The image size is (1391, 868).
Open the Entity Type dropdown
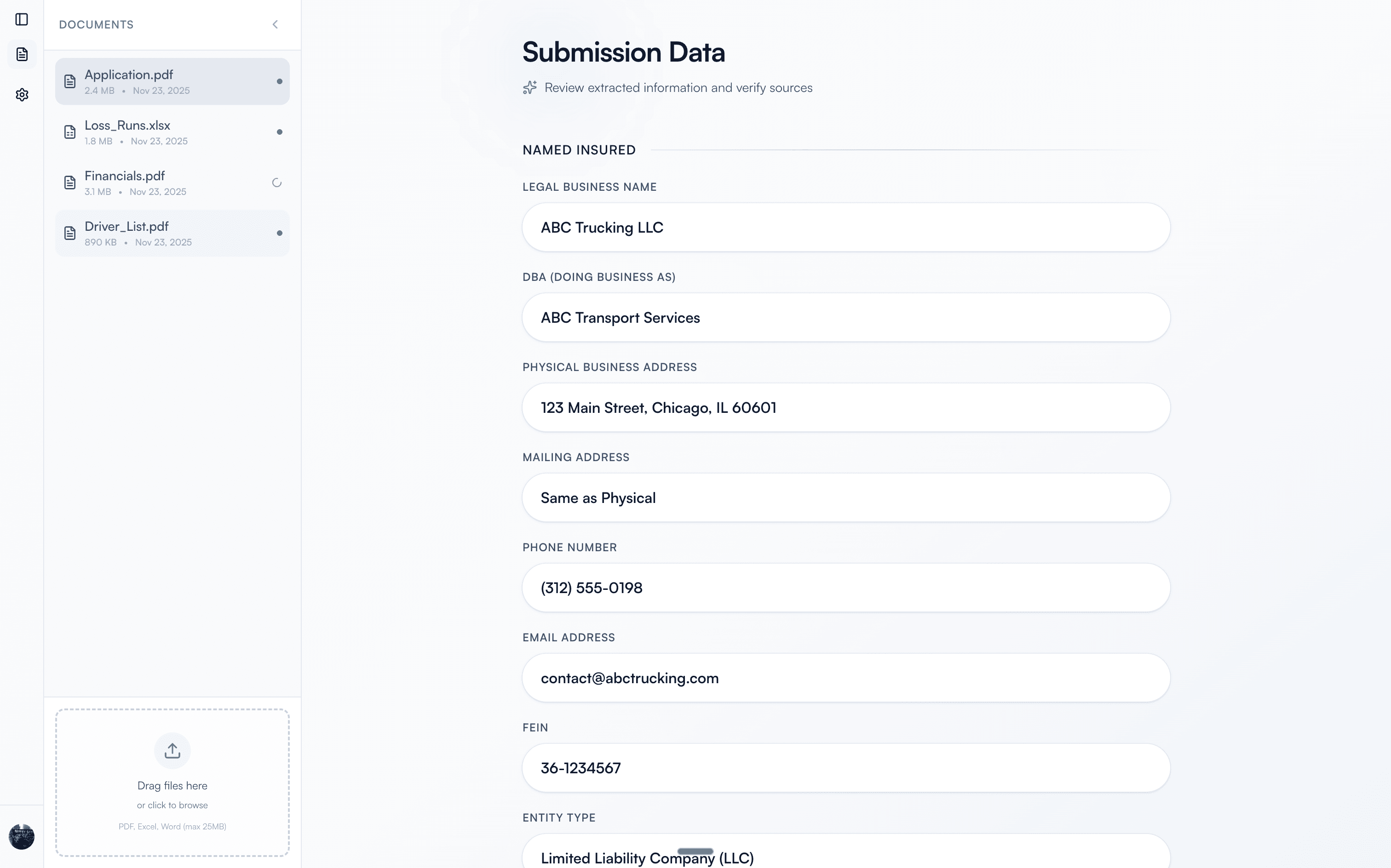844,856
